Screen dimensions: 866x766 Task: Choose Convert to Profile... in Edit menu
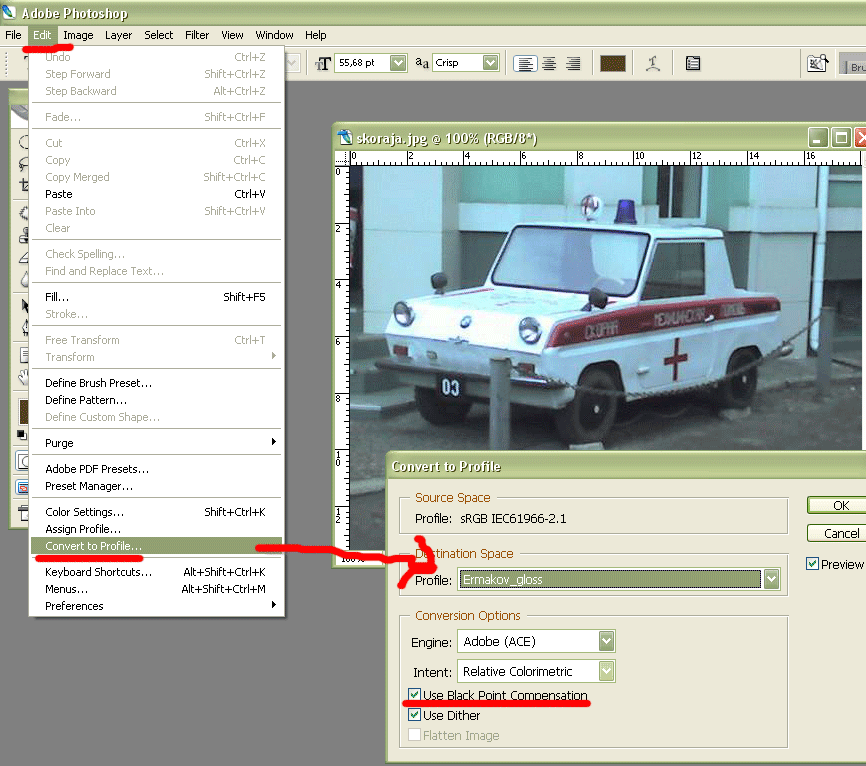click(156, 546)
